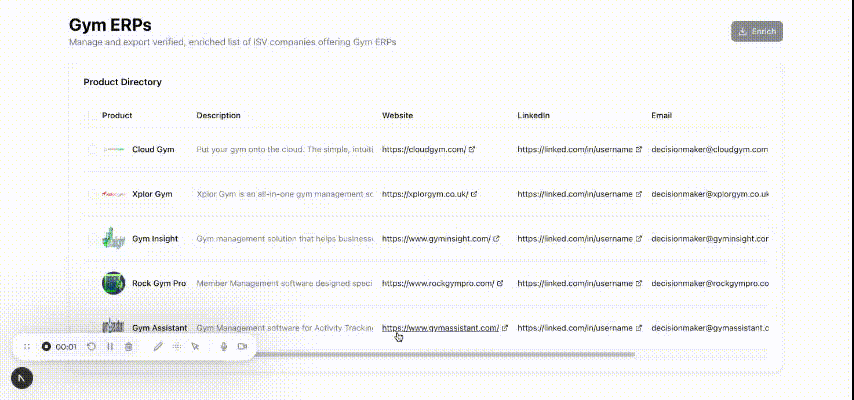Screen dimensions: 854x400
Task: Click the Email column header
Action: [661, 116]
